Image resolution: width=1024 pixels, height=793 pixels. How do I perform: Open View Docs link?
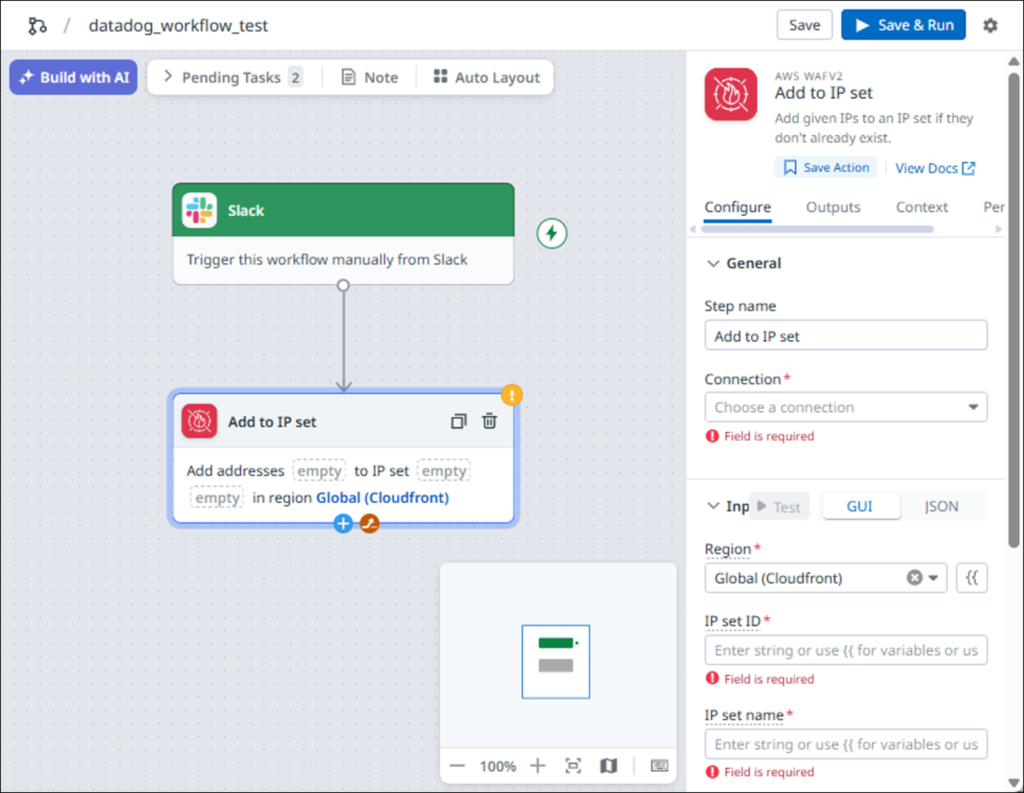point(935,169)
